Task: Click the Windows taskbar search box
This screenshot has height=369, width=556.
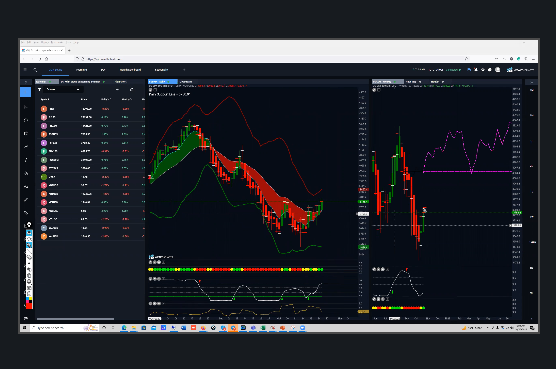Action: [x=64, y=328]
